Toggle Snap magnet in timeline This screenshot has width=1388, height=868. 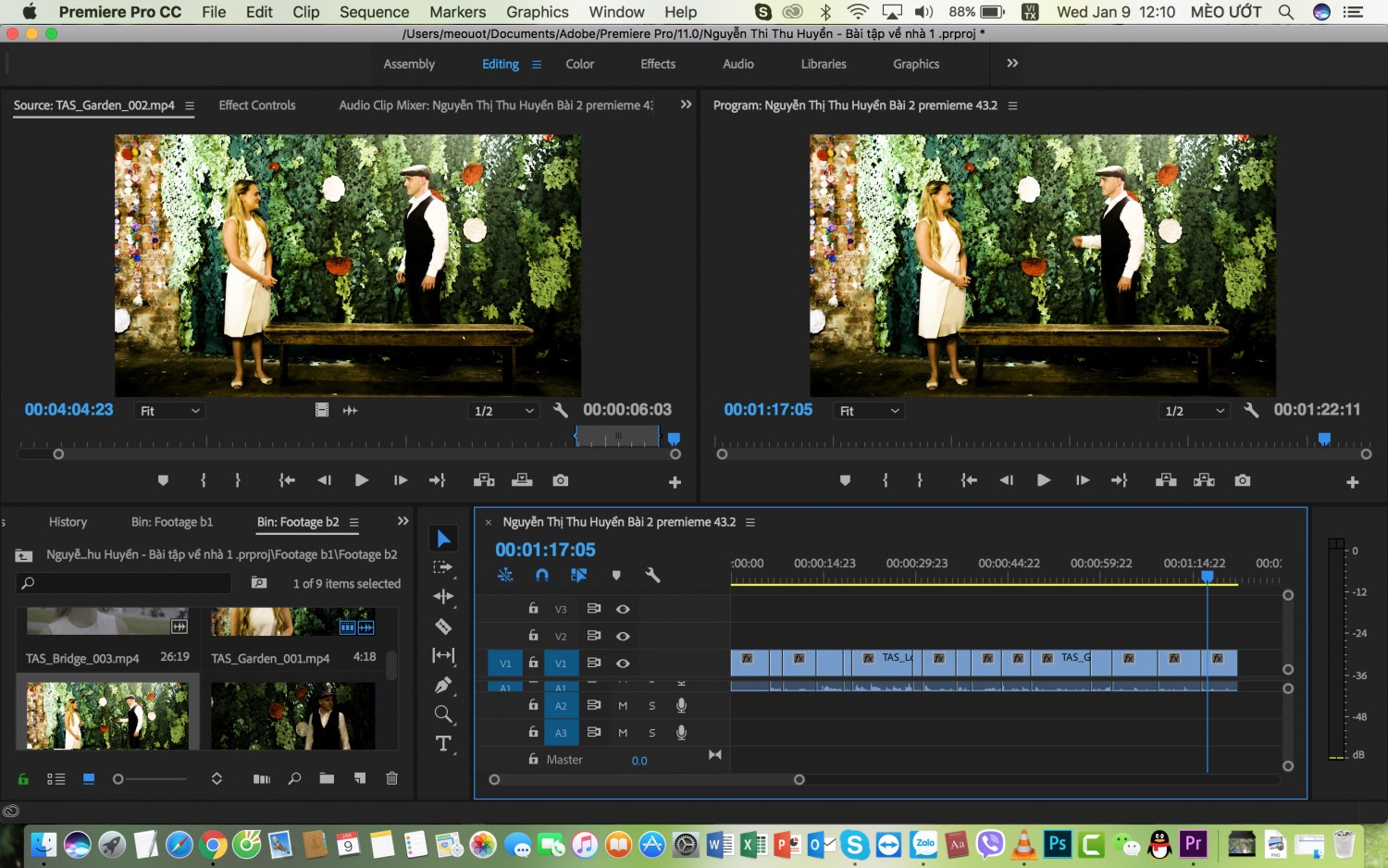tap(542, 575)
